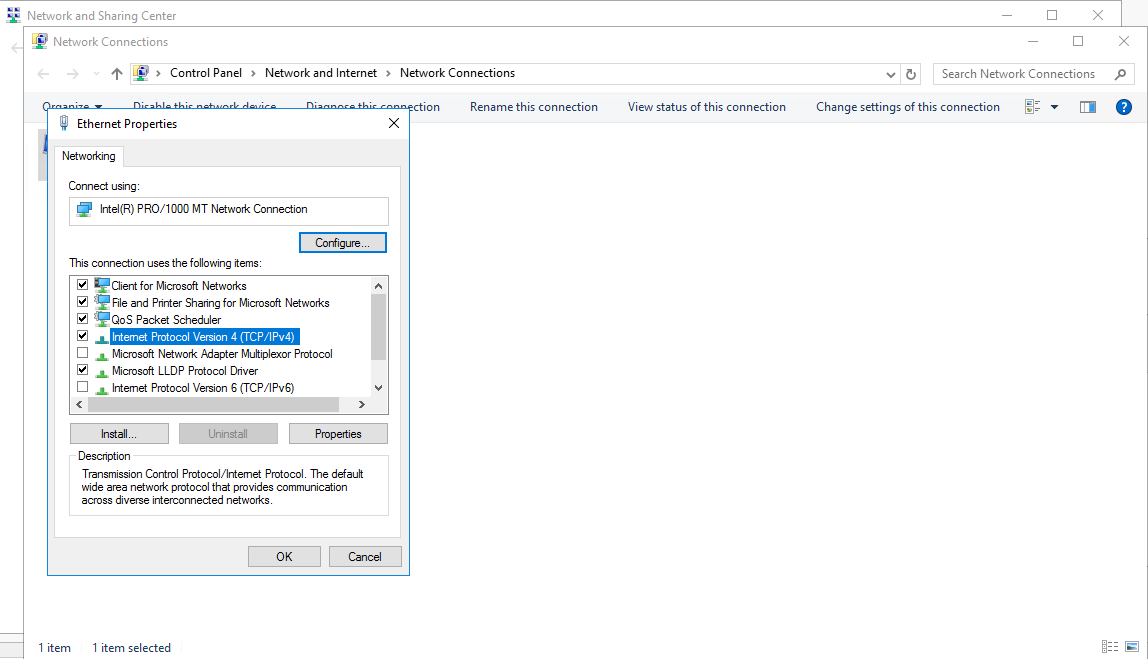The height and width of the screenshot is (659, 1148).
Task: Switch to large icons view in status bar
Action: [1132, 647]
